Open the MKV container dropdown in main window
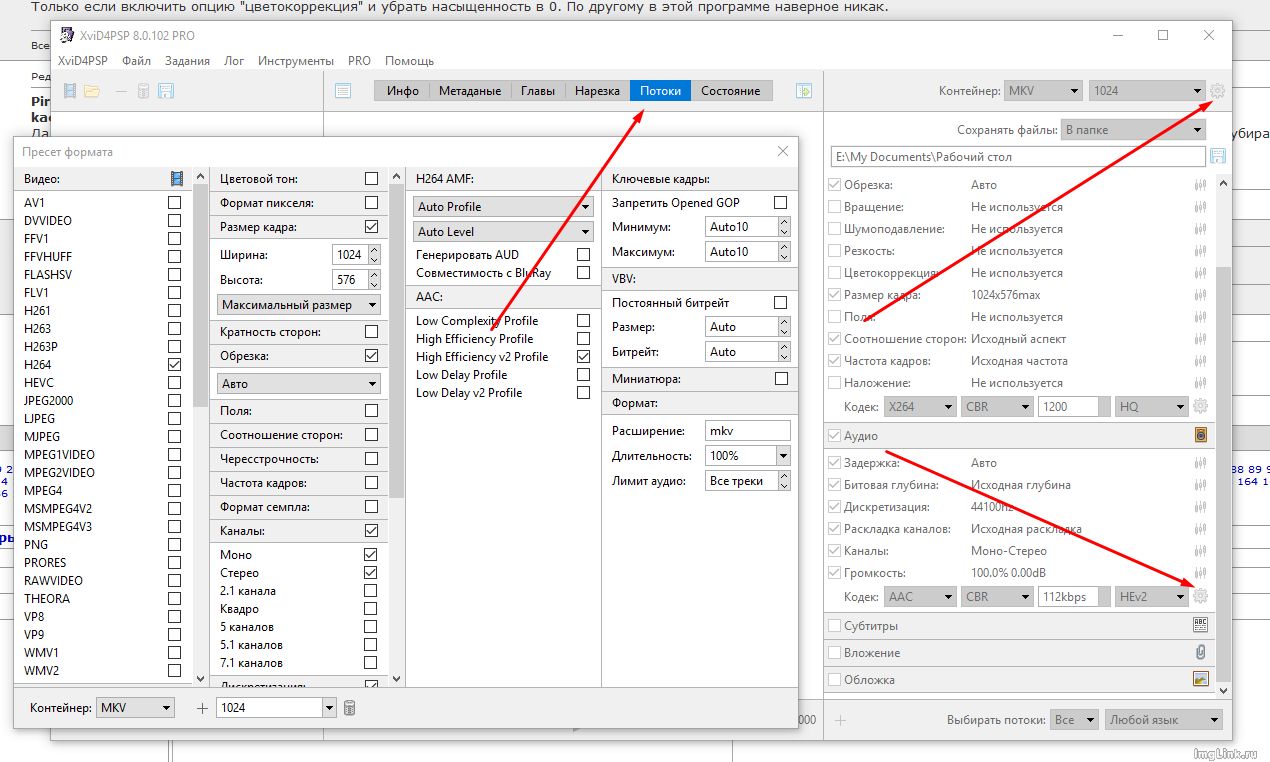Viewport: 1270px width, 762px height. [1043, 91]
